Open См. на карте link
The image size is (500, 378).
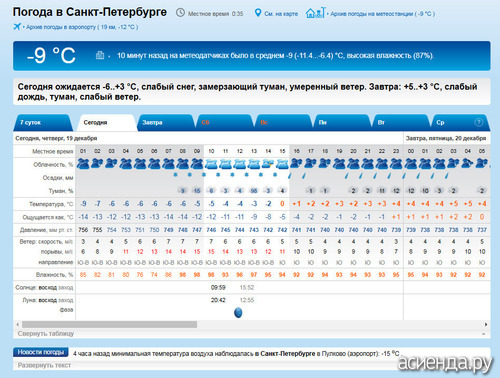(281, 14)
